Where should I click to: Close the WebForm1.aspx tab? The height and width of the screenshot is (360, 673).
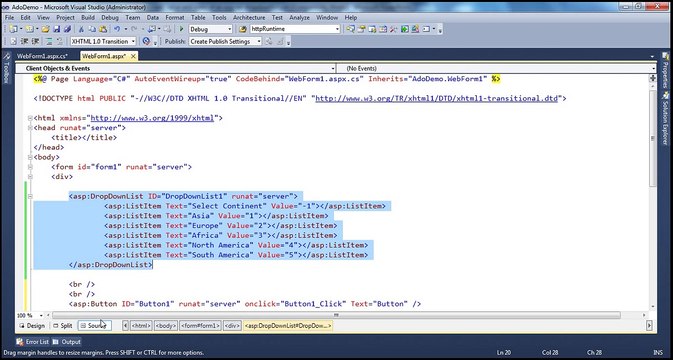coord(133,56)
